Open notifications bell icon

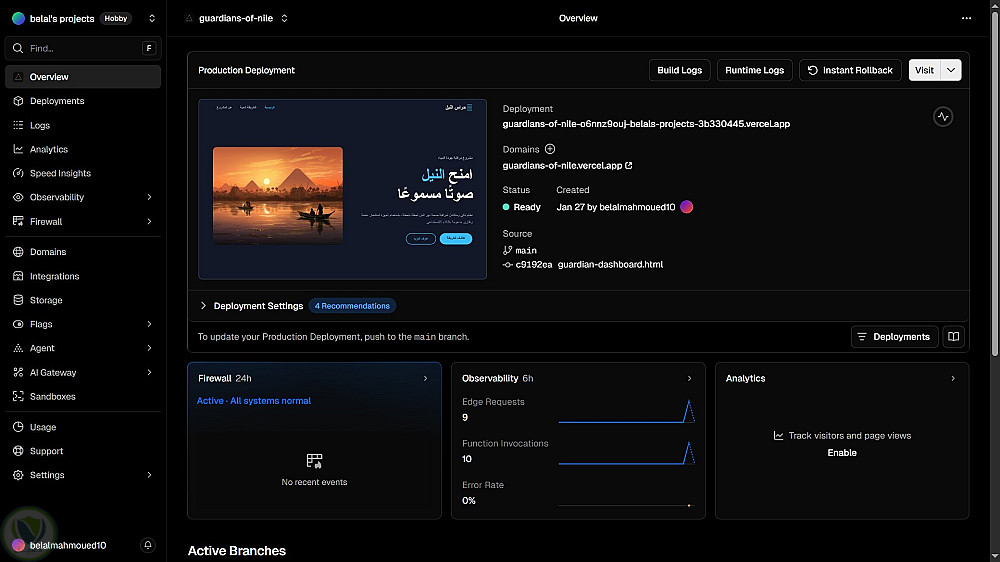[x=148, y=545]
